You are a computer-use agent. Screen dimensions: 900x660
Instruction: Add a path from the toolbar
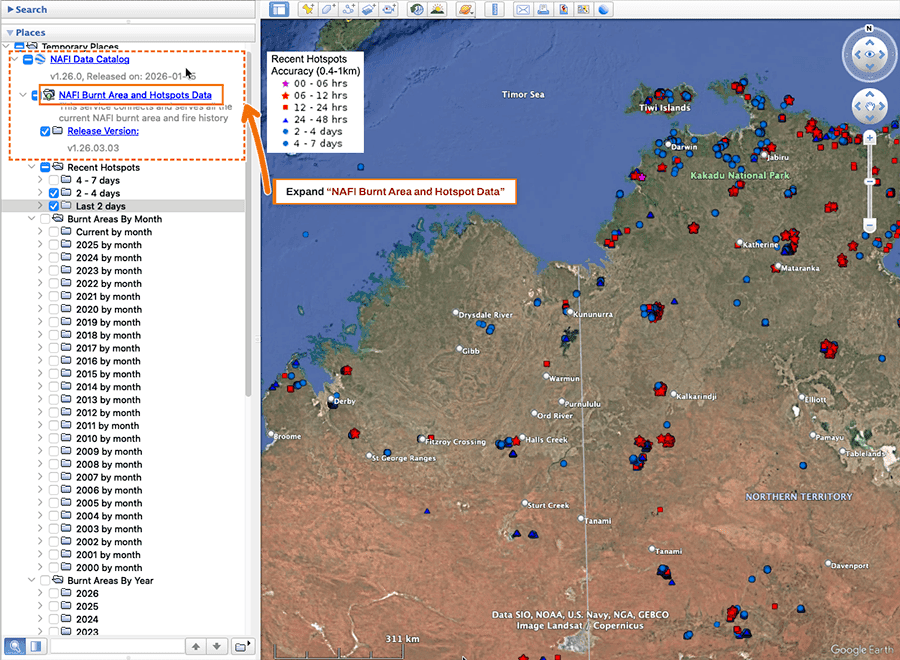click(348, 9)
